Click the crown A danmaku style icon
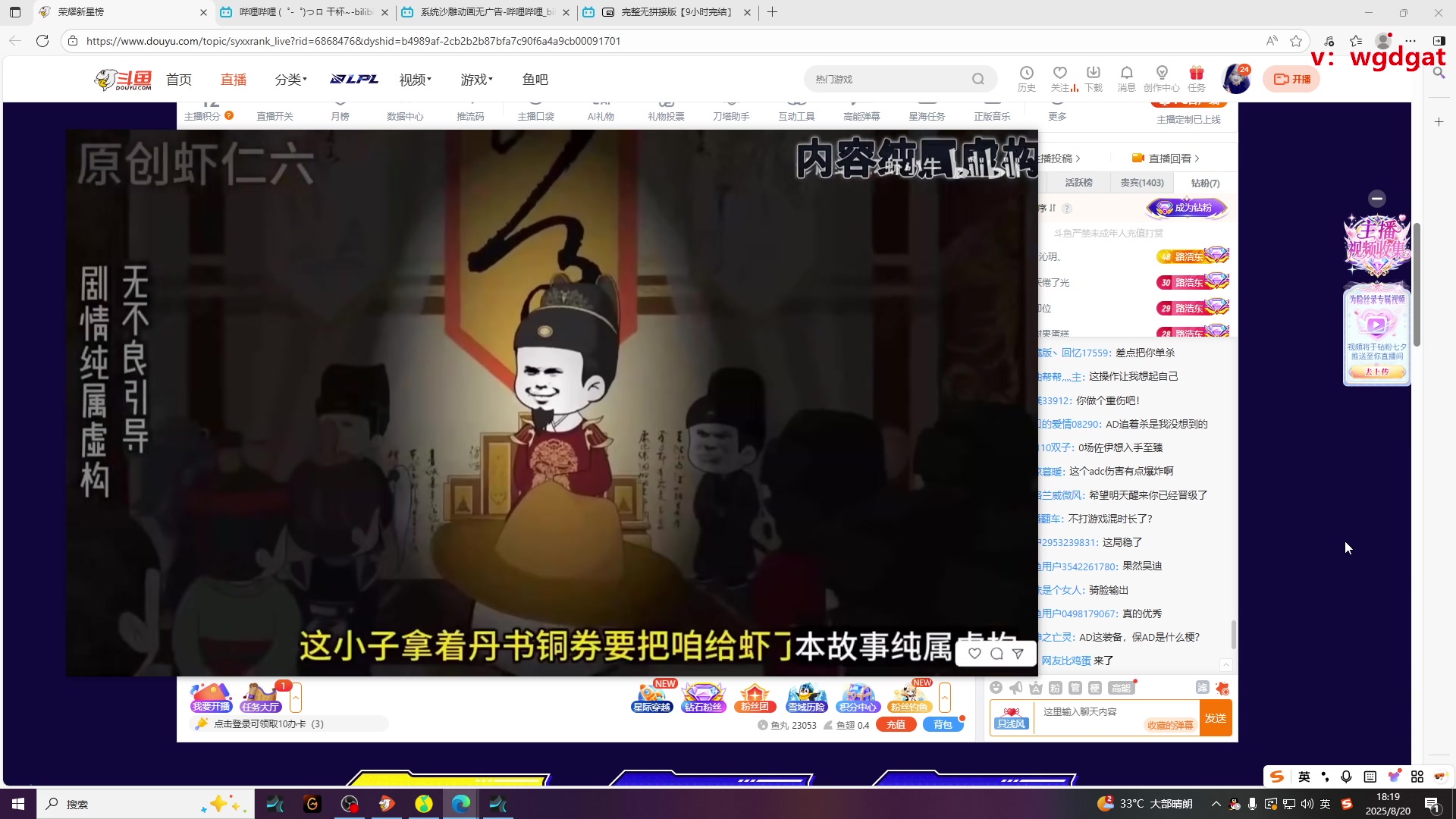Screen dimensions: 1456x819 [x=1035, y=687]
